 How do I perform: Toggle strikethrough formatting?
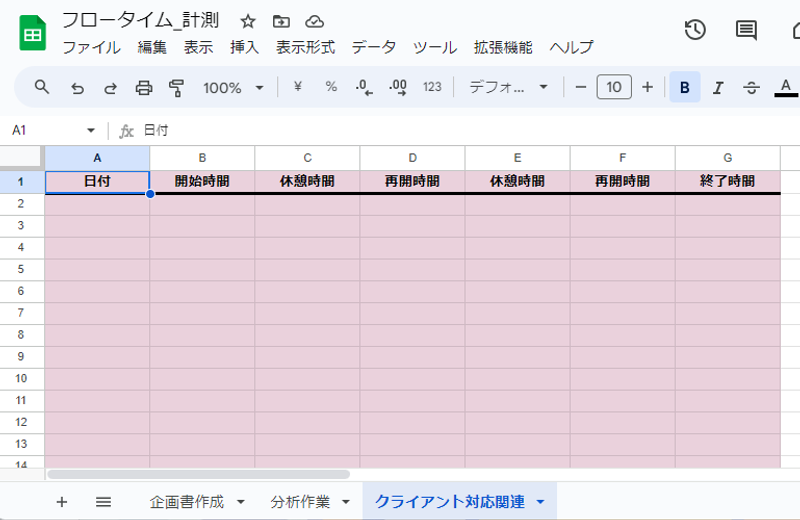(x=751, y=88)
